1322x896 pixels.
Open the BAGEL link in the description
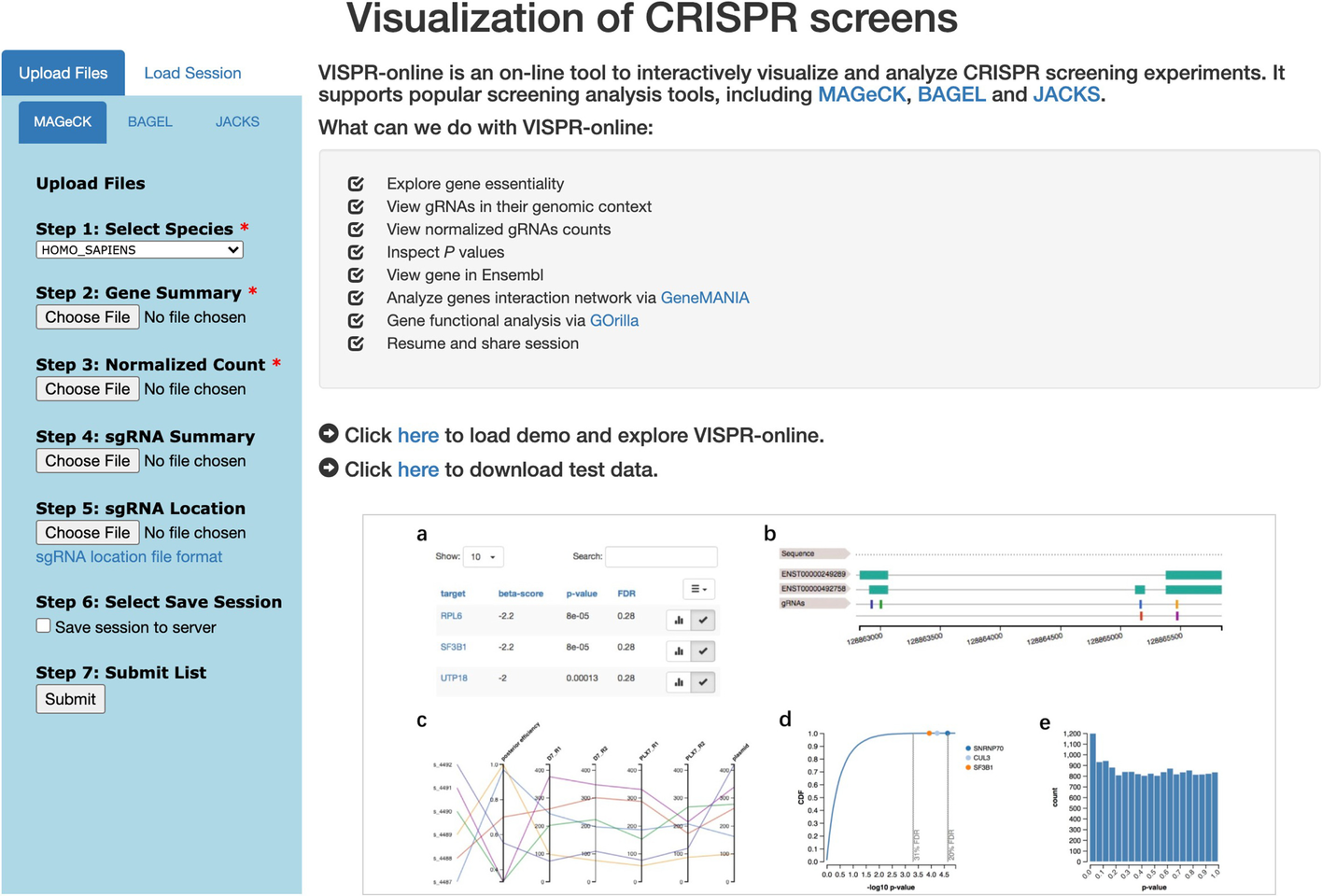pos(951,95)
